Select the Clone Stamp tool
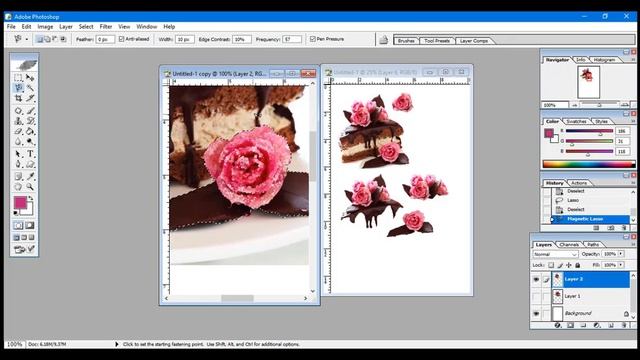 pyautogui.click(x=18, y=121)
